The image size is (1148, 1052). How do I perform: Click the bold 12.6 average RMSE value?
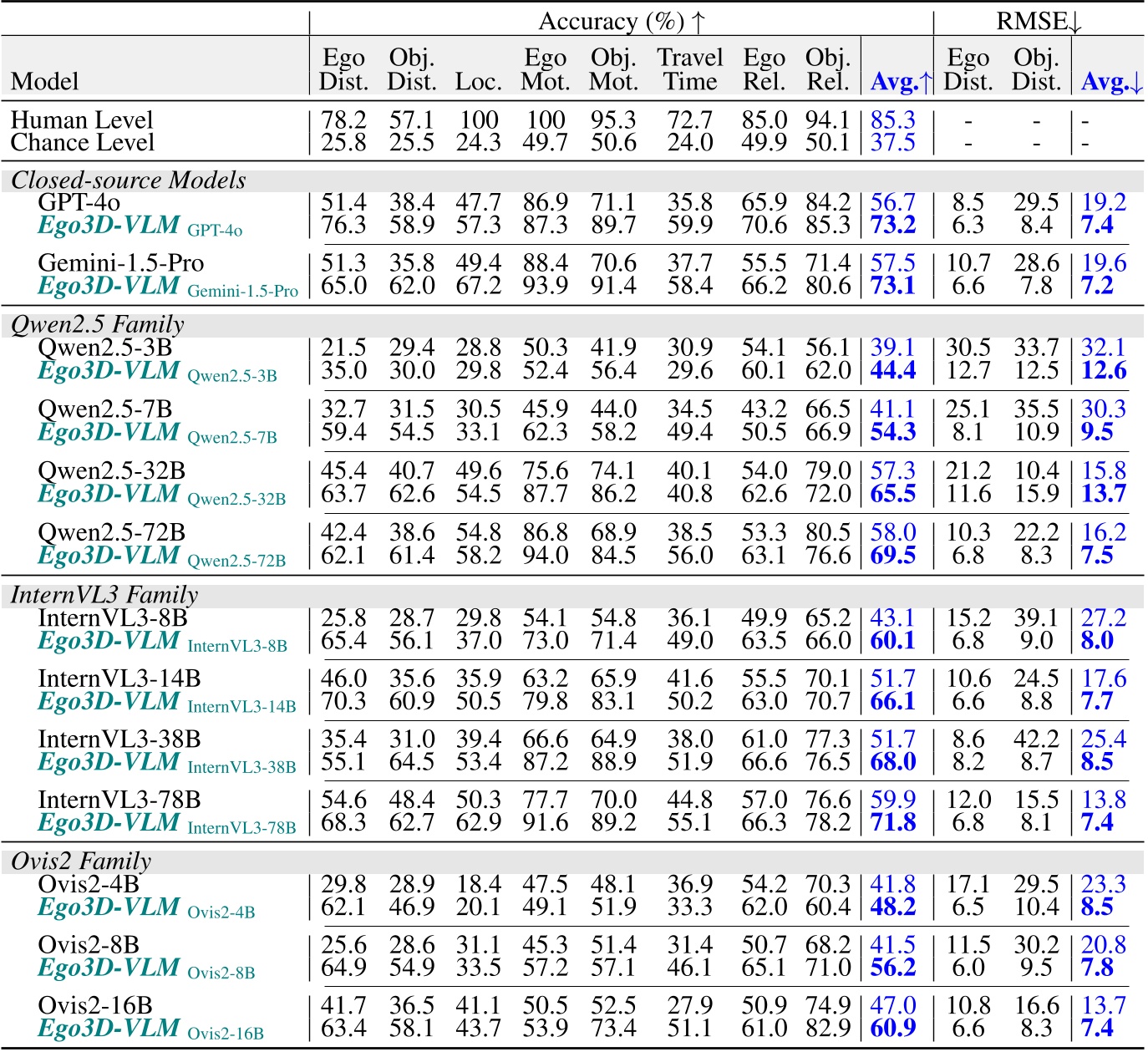pos(1103,371)
